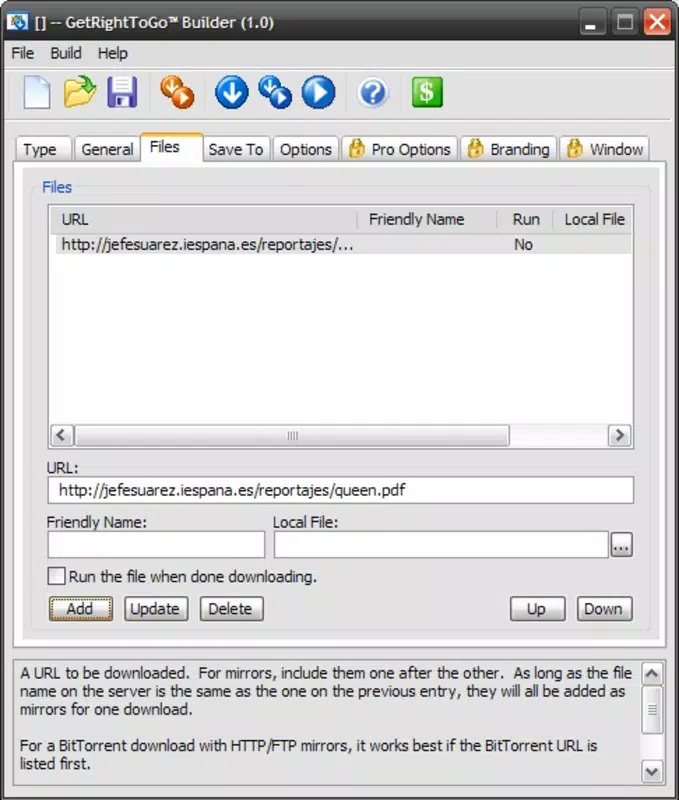Open the Help menu
Viewport: 679px width, 800px height.
click(x=113, y=53)
